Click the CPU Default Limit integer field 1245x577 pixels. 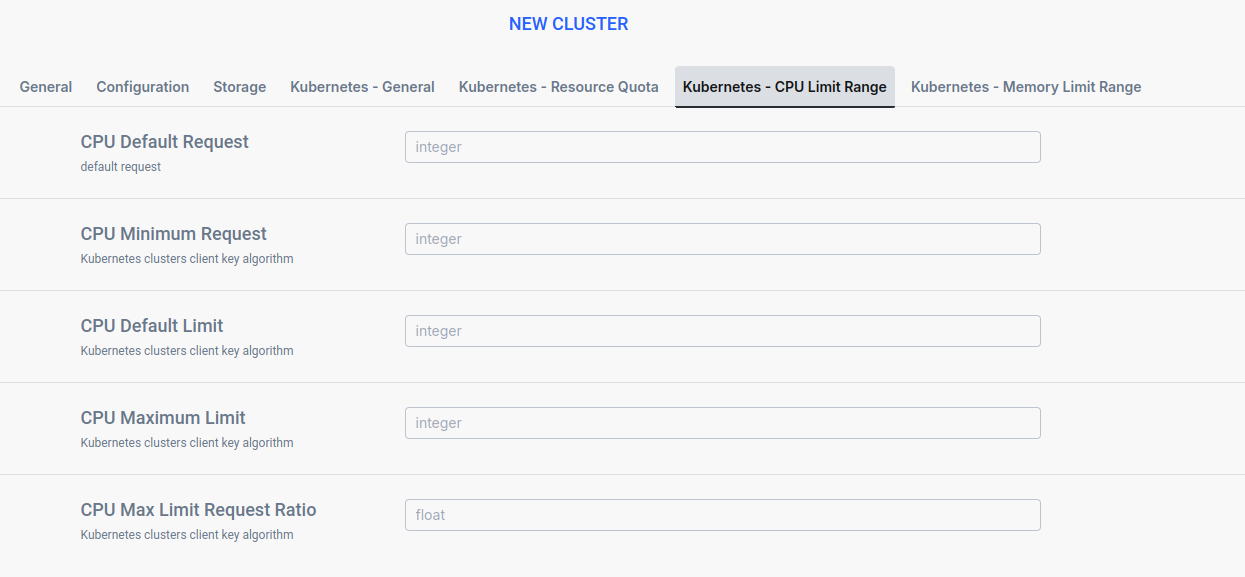tap(722, 331)
